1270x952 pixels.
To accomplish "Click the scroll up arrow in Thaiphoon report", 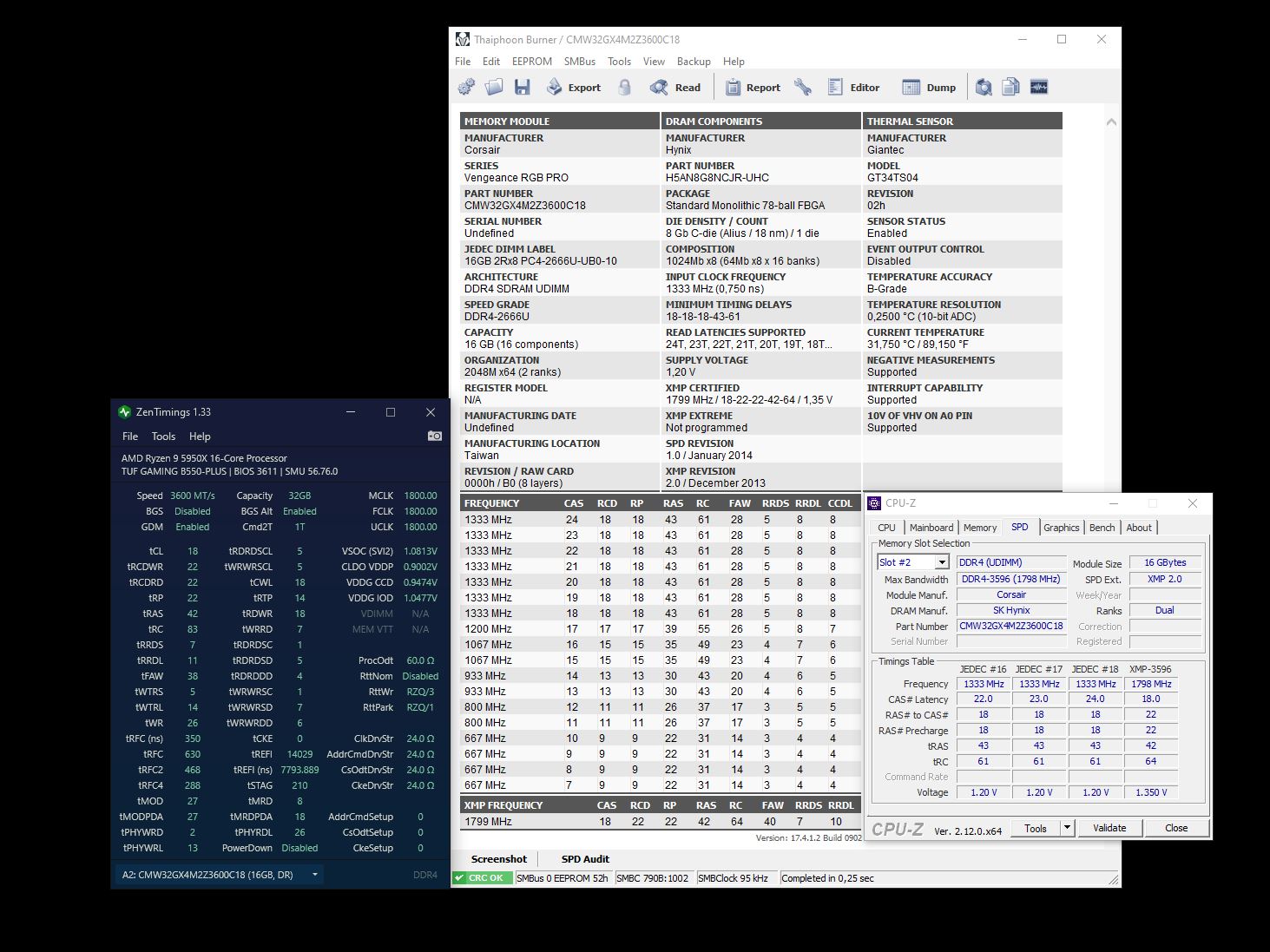I will 1111,122.
